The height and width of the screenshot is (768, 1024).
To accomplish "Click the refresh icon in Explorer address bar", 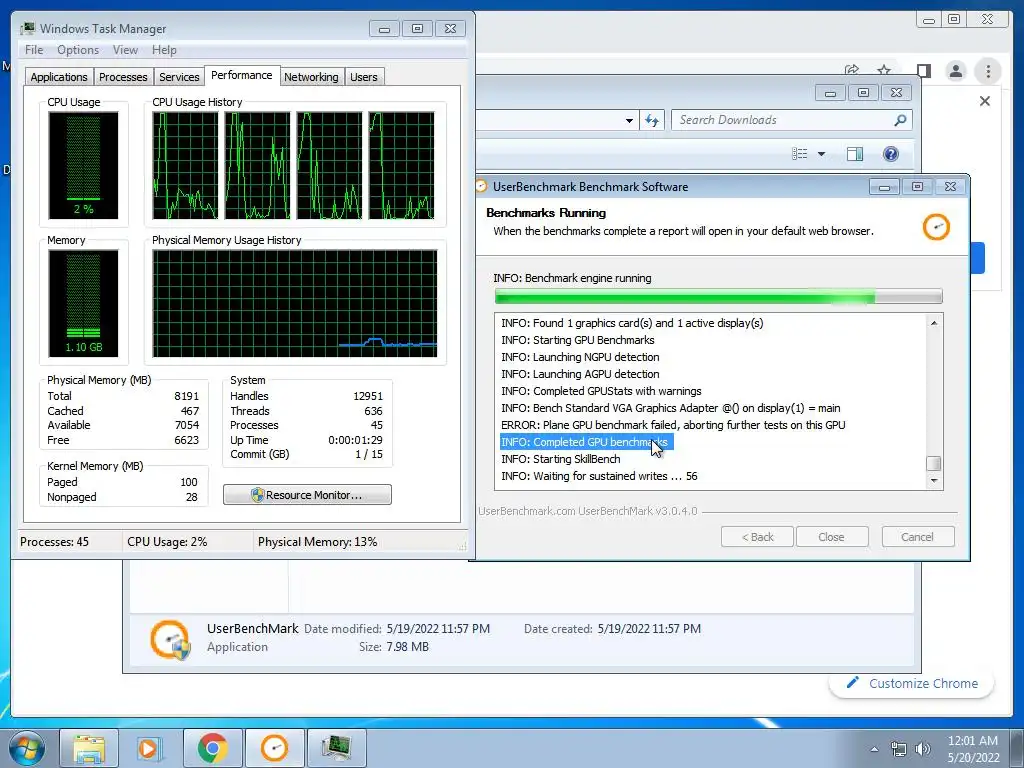I will 652,120.
